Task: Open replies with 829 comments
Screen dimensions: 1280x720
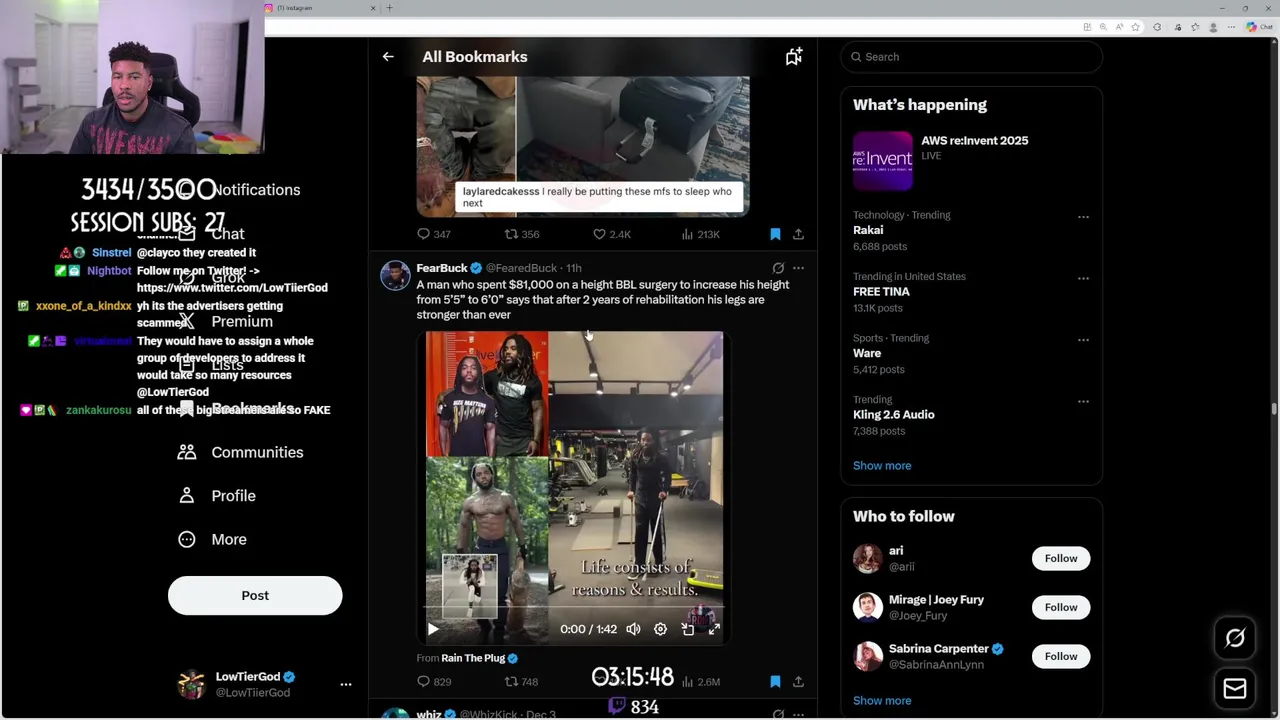Action: [x=434, y=682]
